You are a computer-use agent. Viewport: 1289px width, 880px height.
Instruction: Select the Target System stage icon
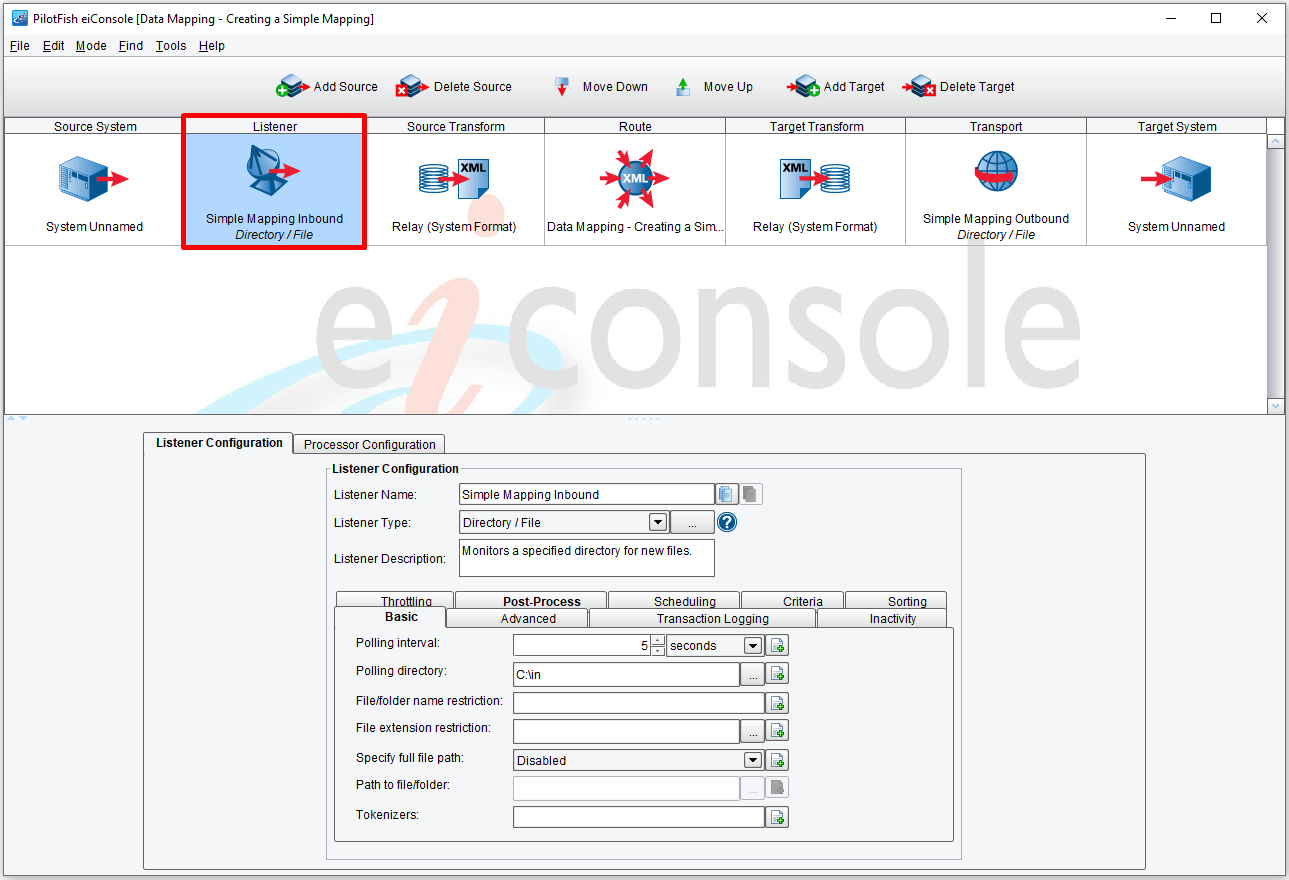(1176, 180)
